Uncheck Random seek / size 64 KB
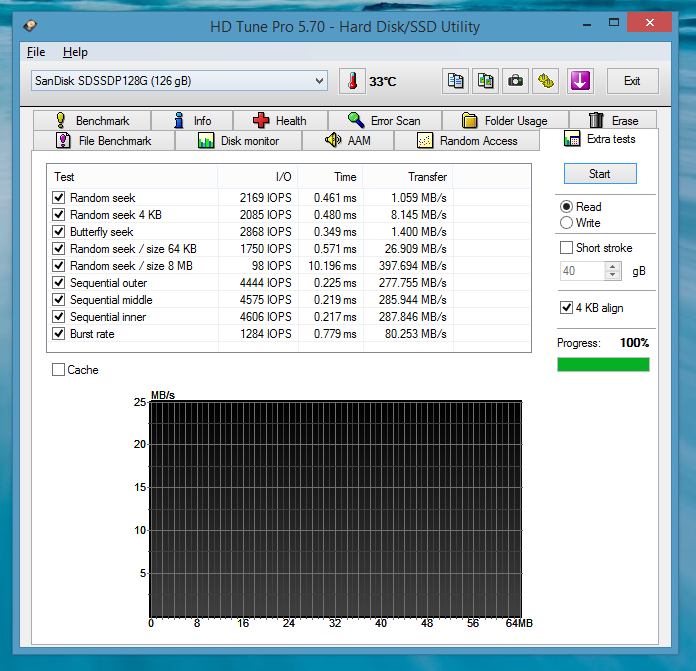The width and height of the screenshot is (696, 671). point(59,249)
